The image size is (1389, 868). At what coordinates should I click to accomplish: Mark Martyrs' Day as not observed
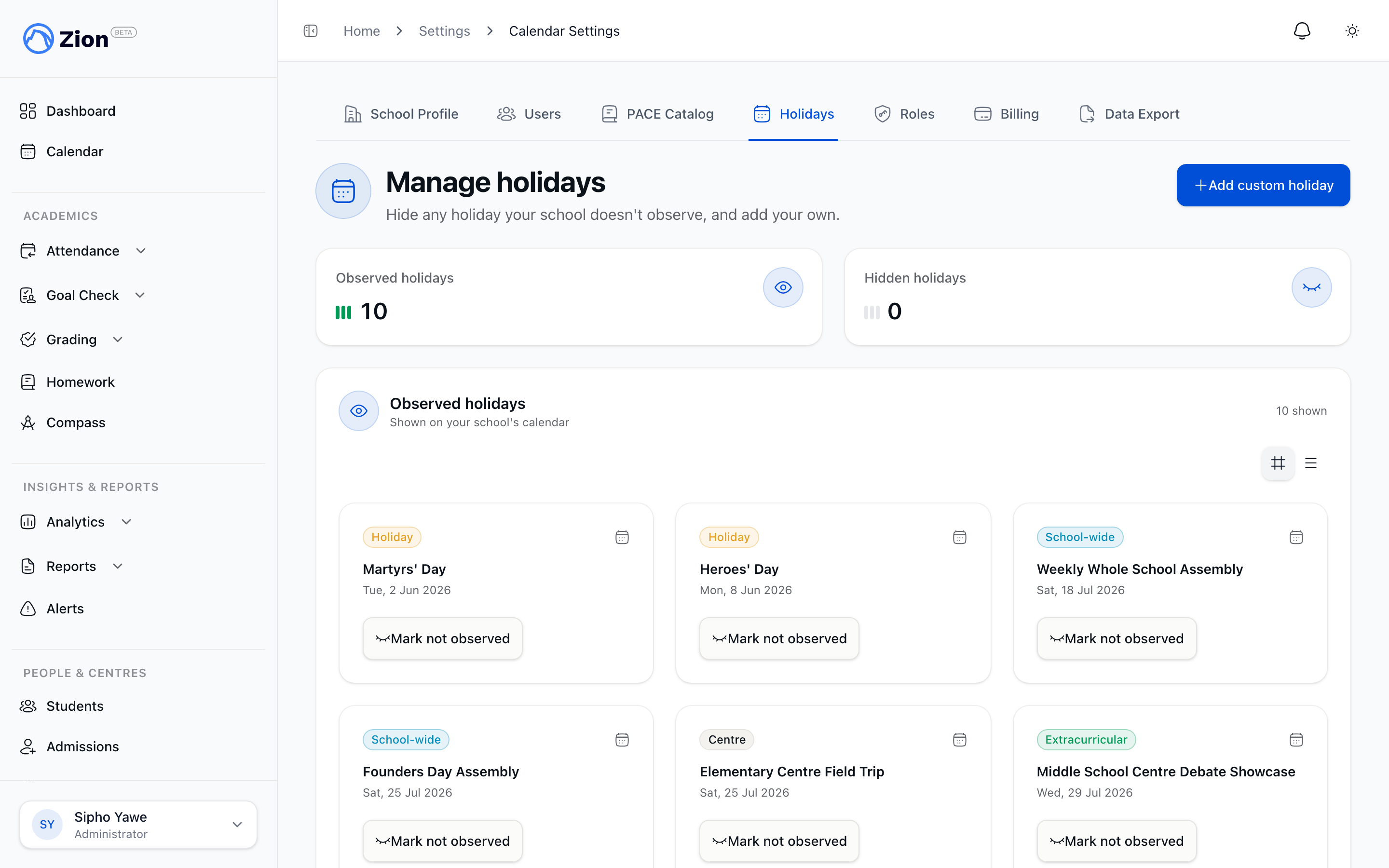point(443,639)
